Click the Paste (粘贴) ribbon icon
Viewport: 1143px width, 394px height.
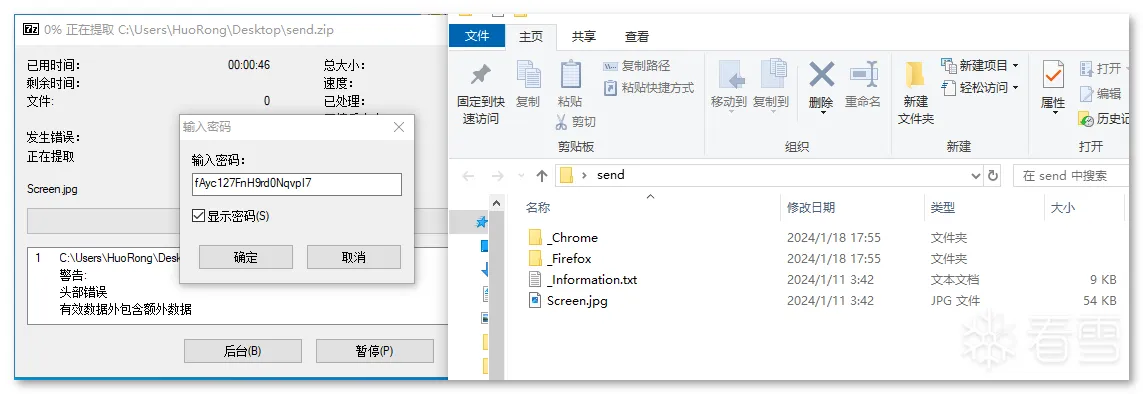(x=570, y=75)
